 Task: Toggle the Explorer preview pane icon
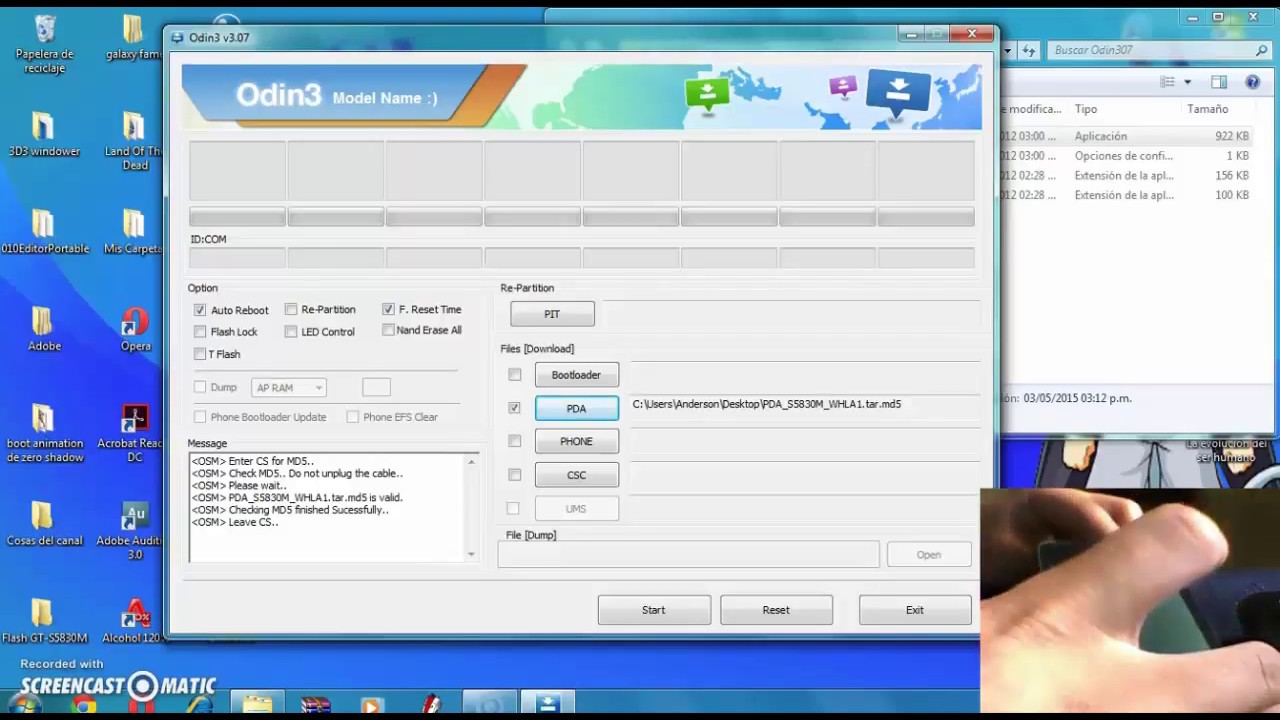pyautogui.click(x=1219, y=82)
